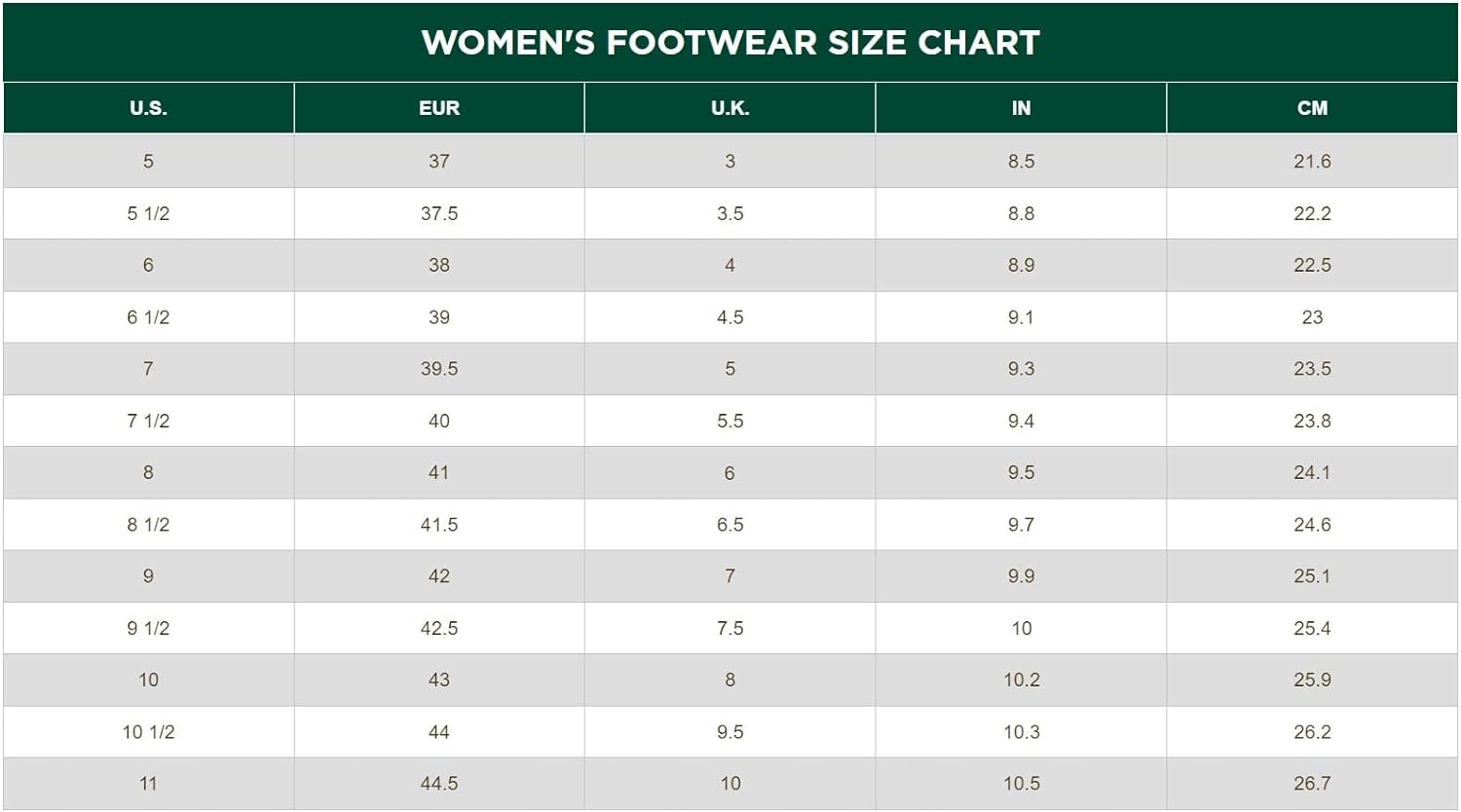Select the EUR column header
The width and height of the screenshot is (1461, 812).
[439, 108]
